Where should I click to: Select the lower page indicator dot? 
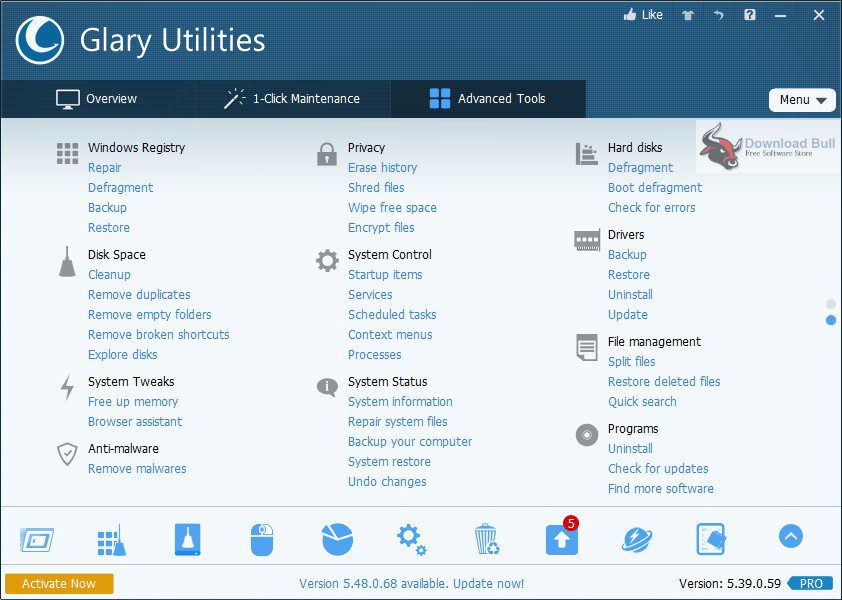[x=831, y=320]
